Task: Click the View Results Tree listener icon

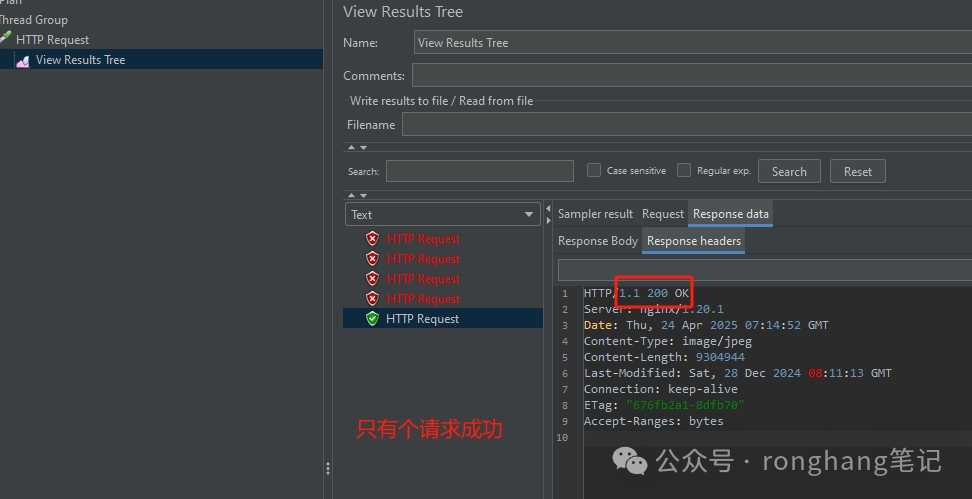Action: click(22, 61)
